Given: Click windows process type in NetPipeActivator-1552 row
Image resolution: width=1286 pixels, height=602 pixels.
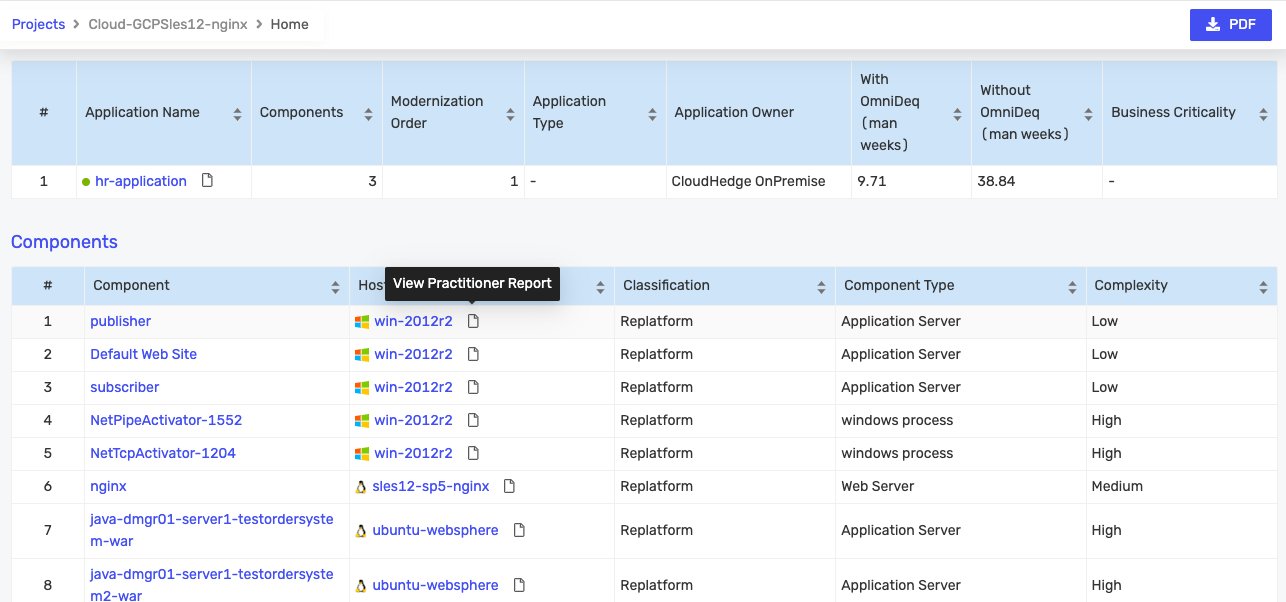Looking at the screenshot, I should (897, 420).
